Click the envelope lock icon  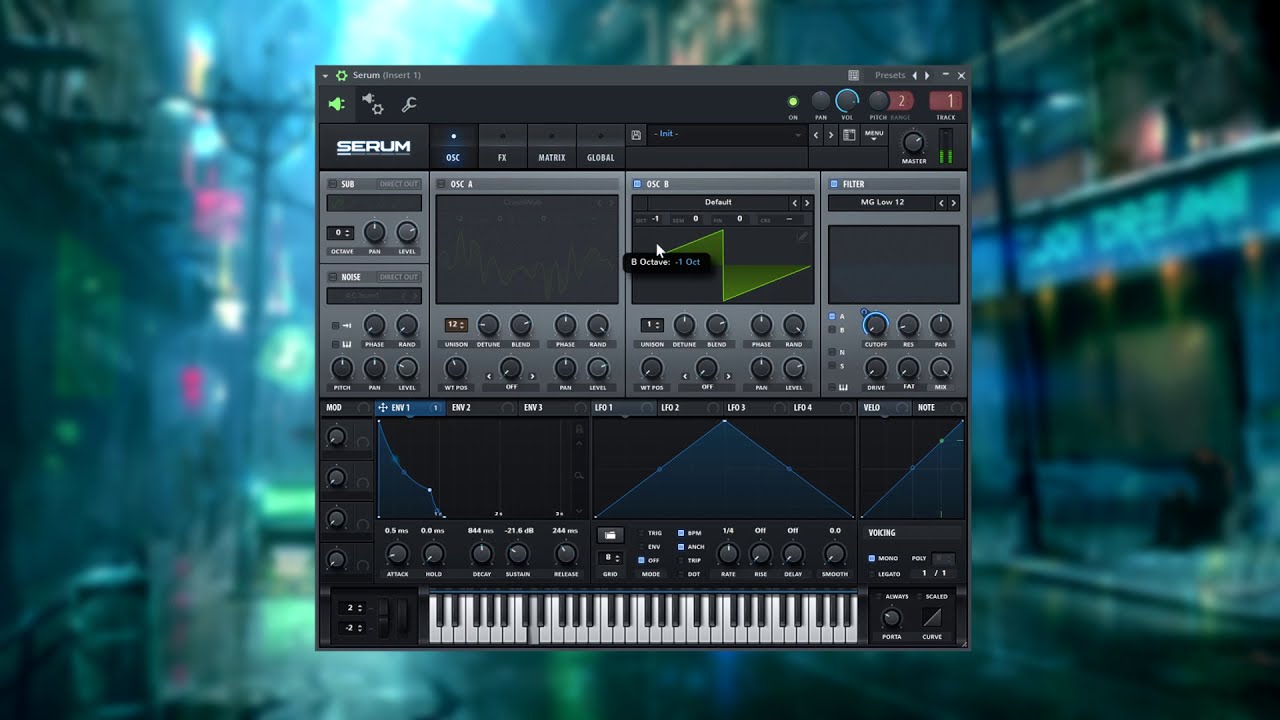click(x=579, y=429)
